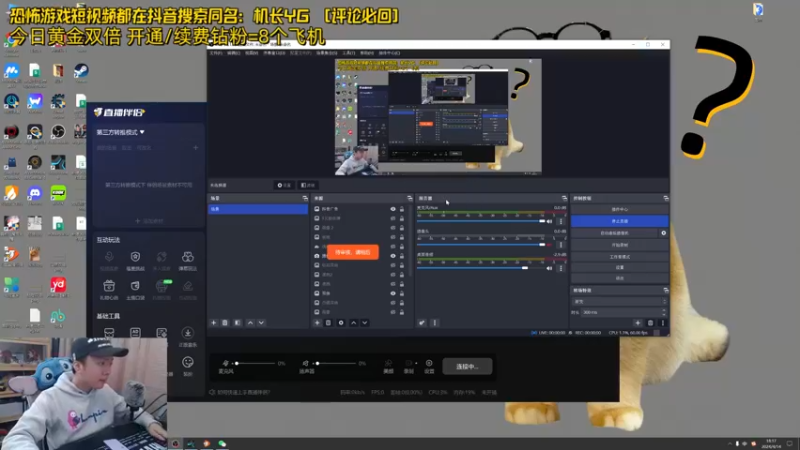Open 弹幕玩法 icon in 直播伴侣 interactive section
This screenshot has width=800, height=450.
click(x=187, y=260)
